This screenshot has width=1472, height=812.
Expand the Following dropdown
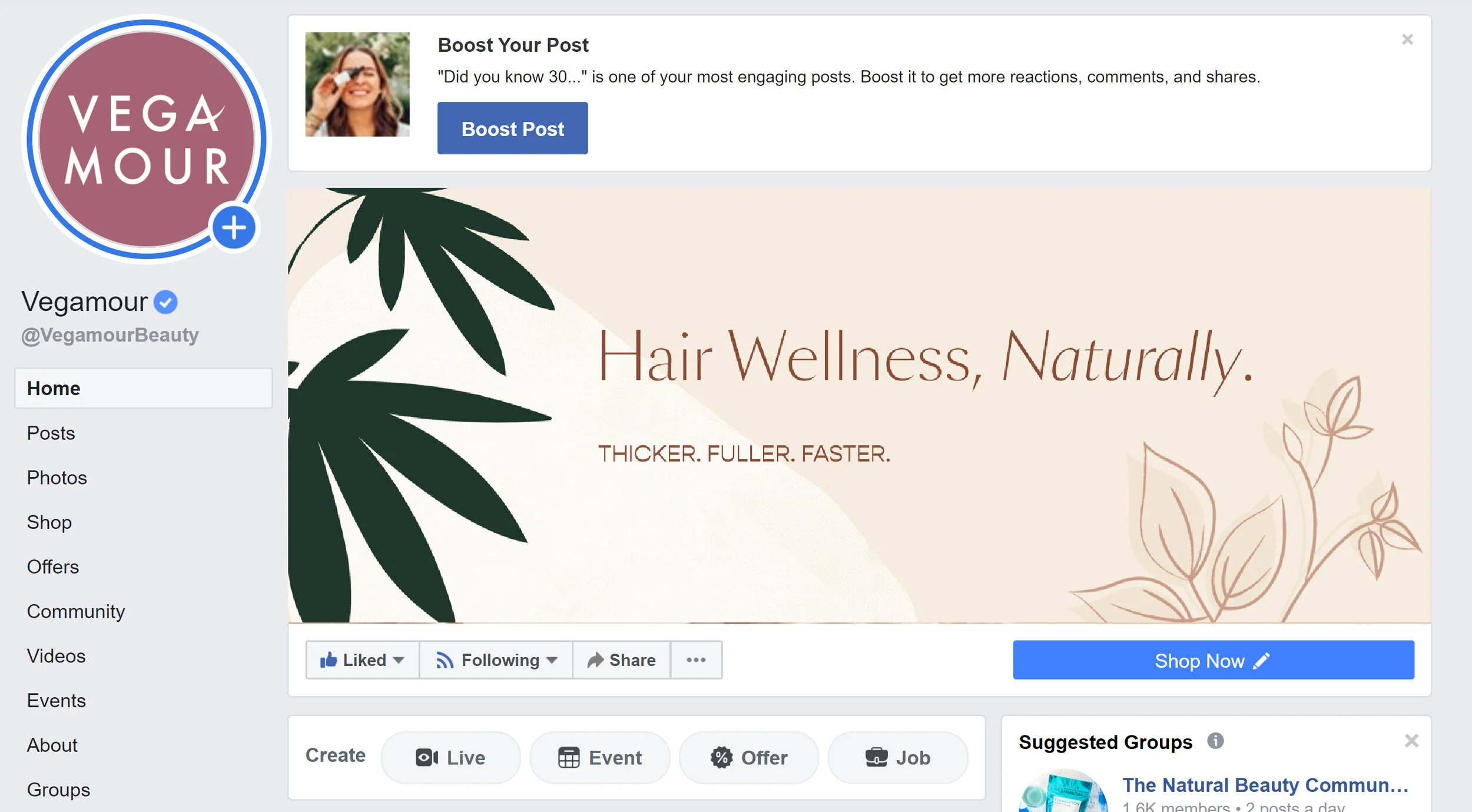point(496,659)
